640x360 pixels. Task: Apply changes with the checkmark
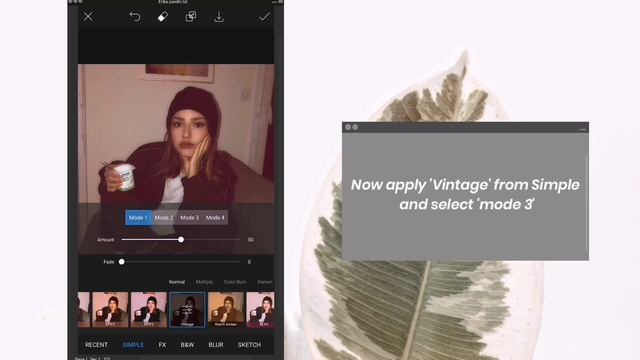pyautogui.click(x=264, y=17)
